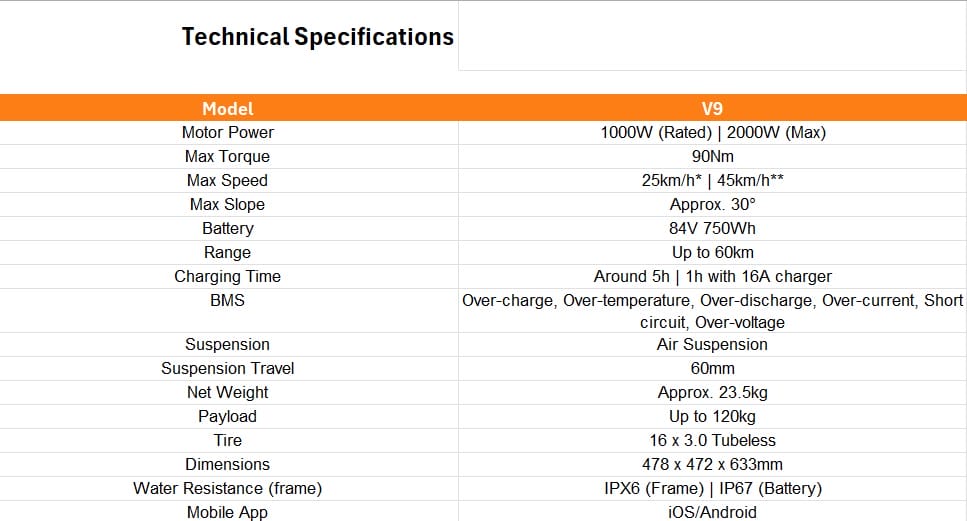Click the Charging Time value cell
The height and width of the screenshot is (521, 967).
[x=712, y=276]
